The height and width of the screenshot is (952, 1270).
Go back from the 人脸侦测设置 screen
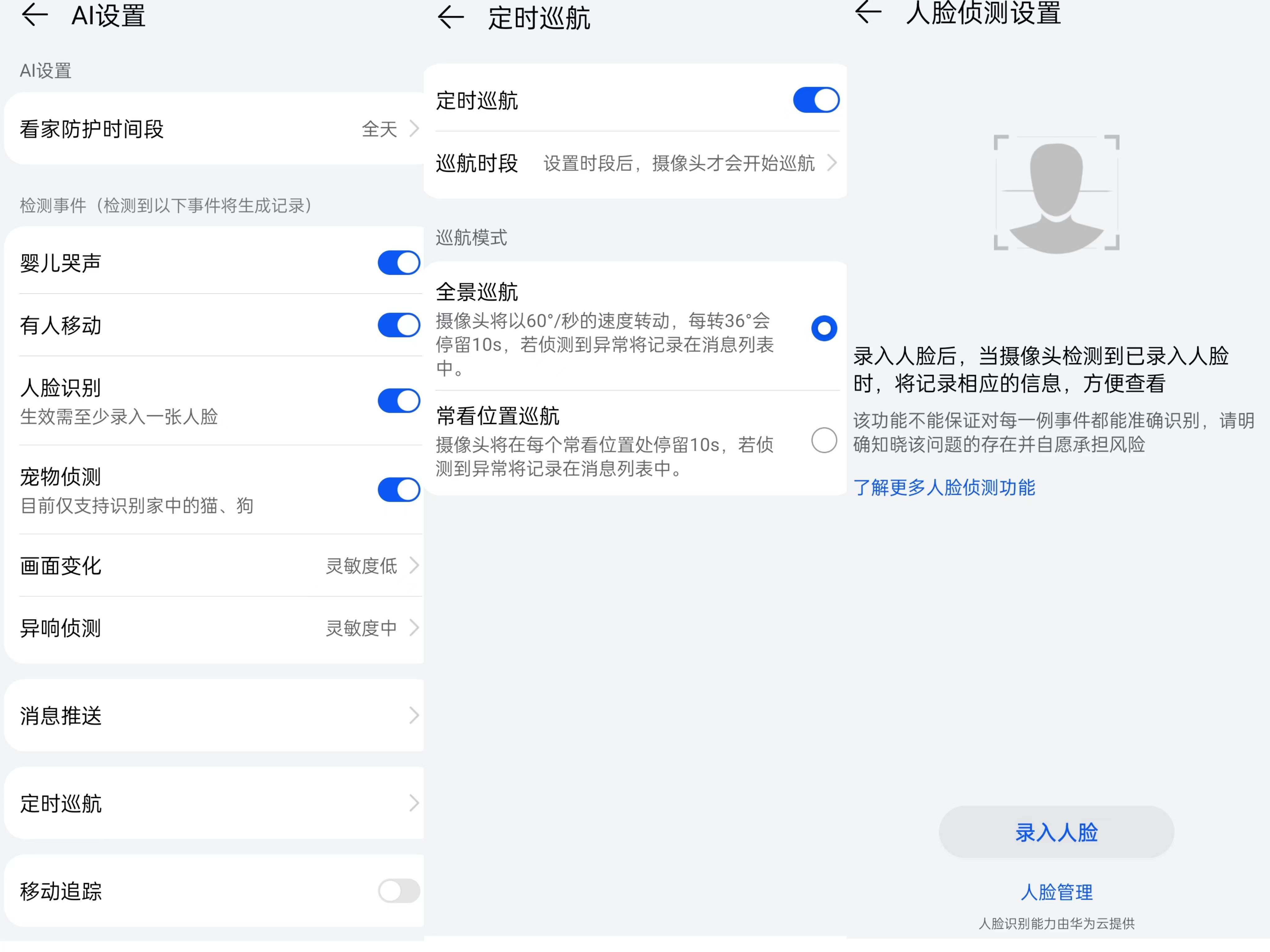(x=868, y=11)
